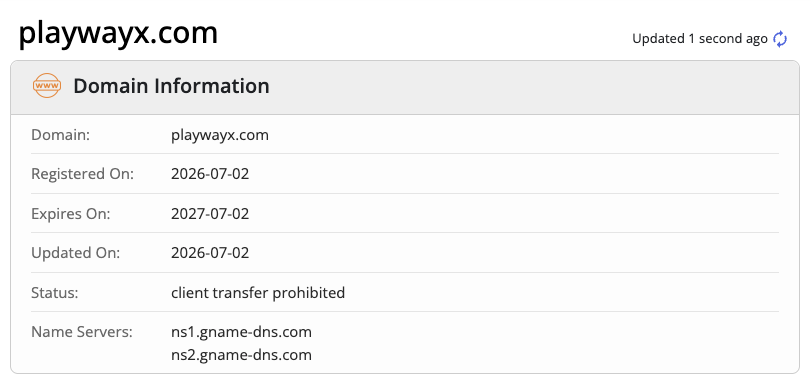Click the blue refresh arrows icon
The image size is (811, 386).
tap(779, 39)
